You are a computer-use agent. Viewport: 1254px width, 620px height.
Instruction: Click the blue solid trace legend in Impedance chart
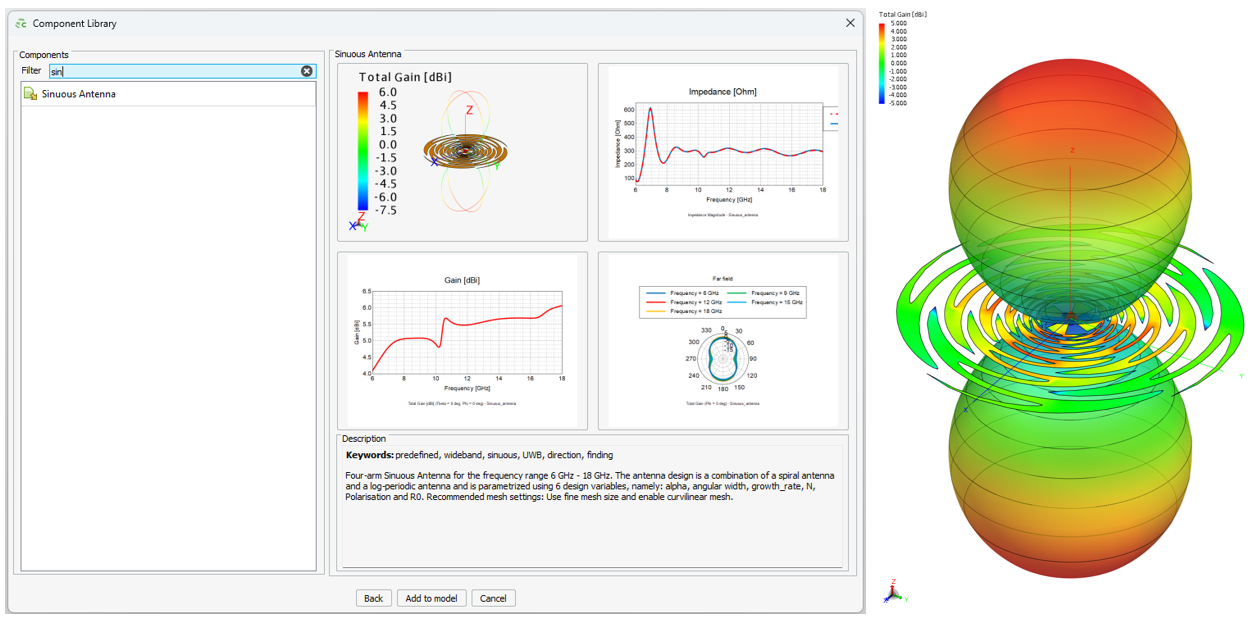[834, 124]
